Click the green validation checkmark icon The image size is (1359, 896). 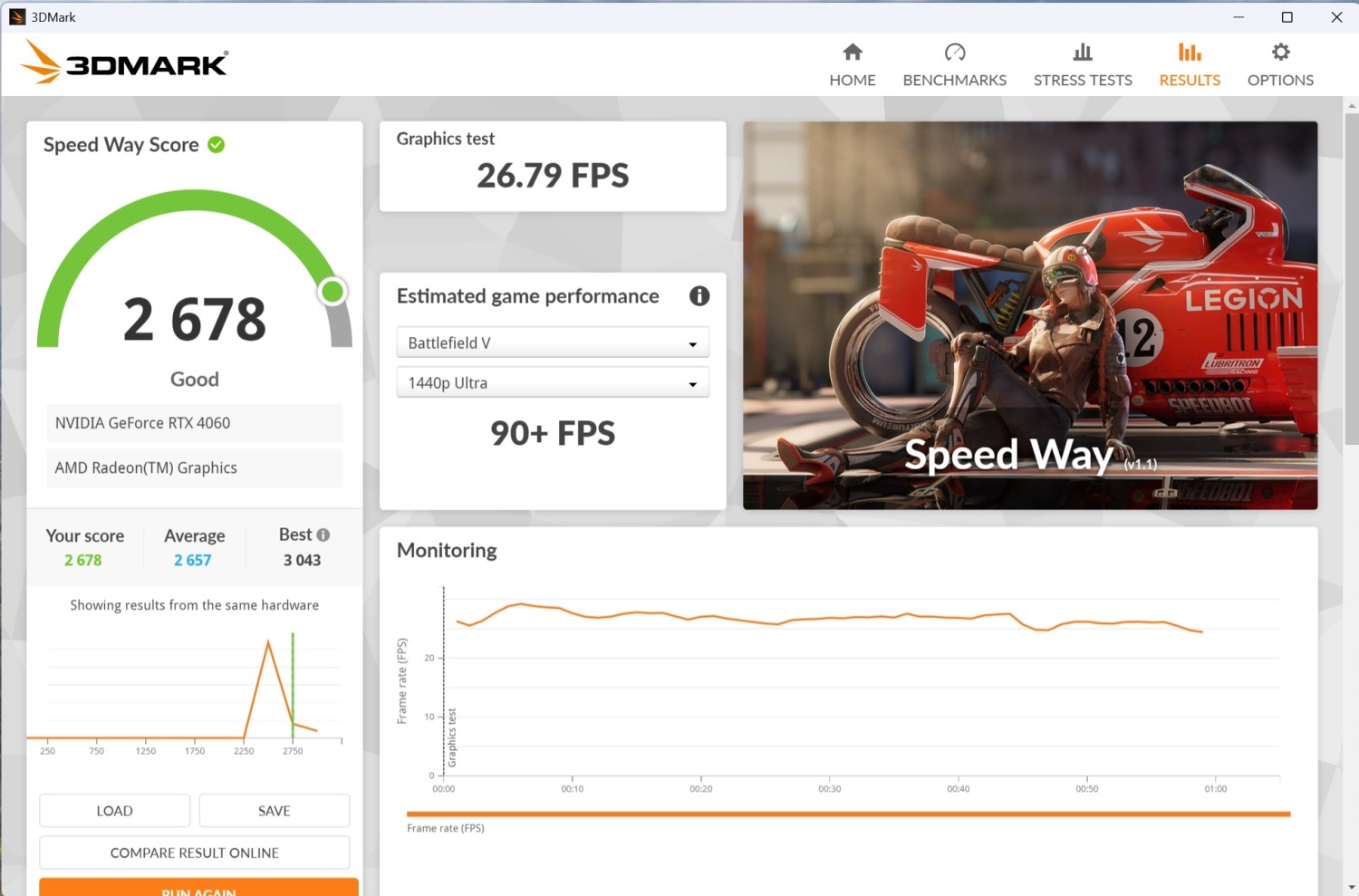click(x=217, y=144)
